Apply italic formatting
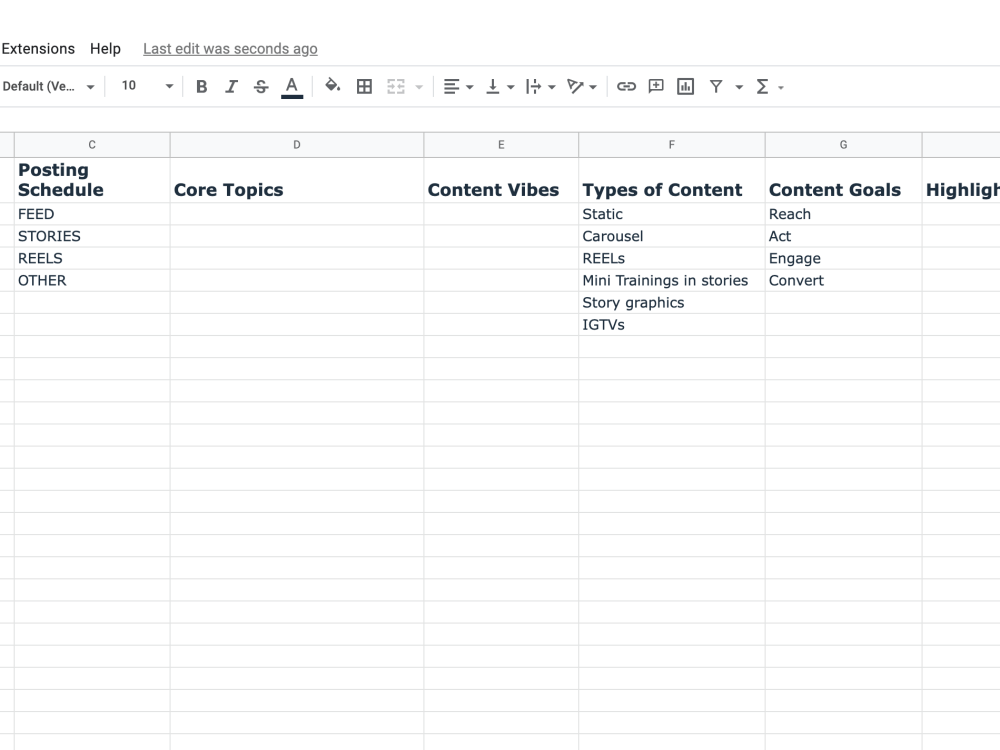Screen dimensions: 1000x750 click(231, 86)
